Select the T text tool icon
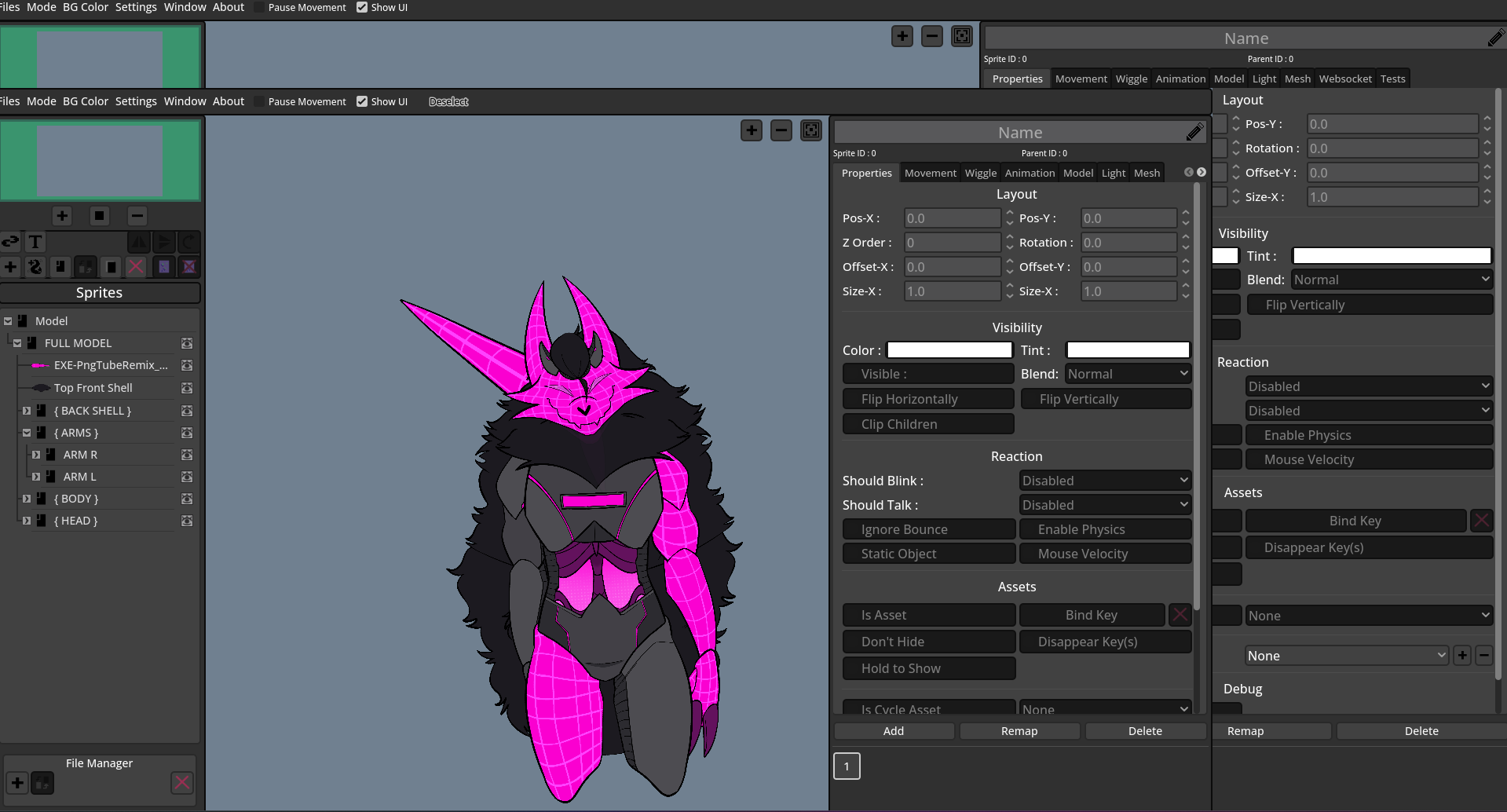This screenshot has width=1507, height=812. [x=35, y=242]
